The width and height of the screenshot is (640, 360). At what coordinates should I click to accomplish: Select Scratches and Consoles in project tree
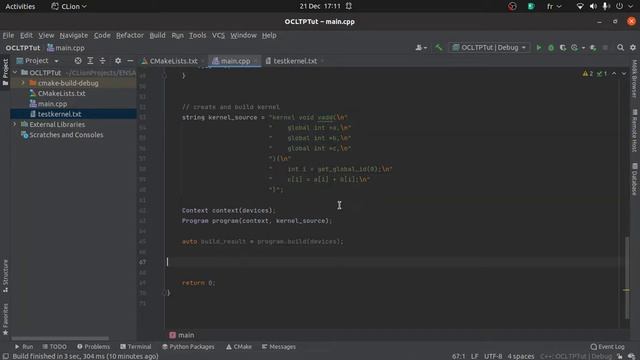[62, 135]
